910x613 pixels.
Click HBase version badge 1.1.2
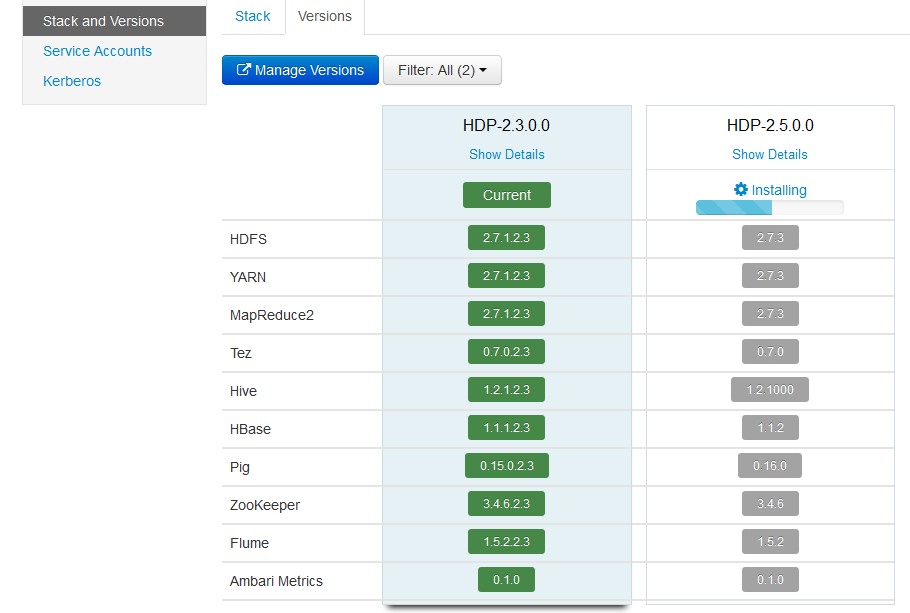pyautogui.click(x=770, y=428)
